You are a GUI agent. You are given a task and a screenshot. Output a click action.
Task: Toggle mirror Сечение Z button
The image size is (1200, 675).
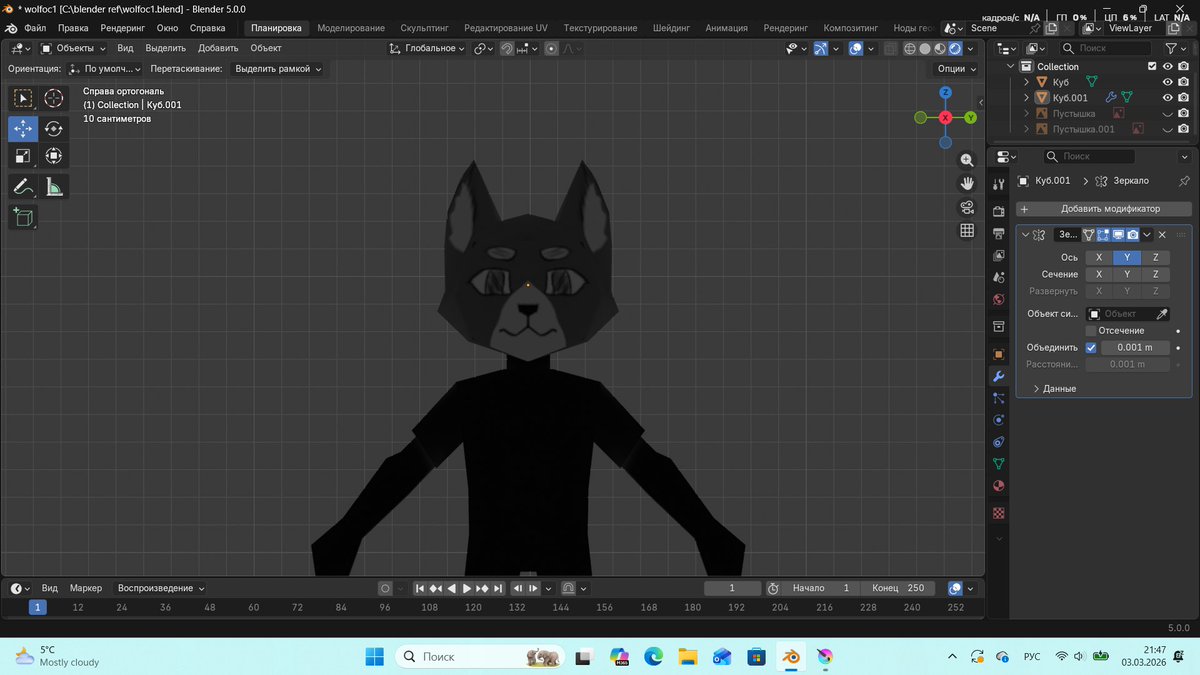pos(1155,274)
